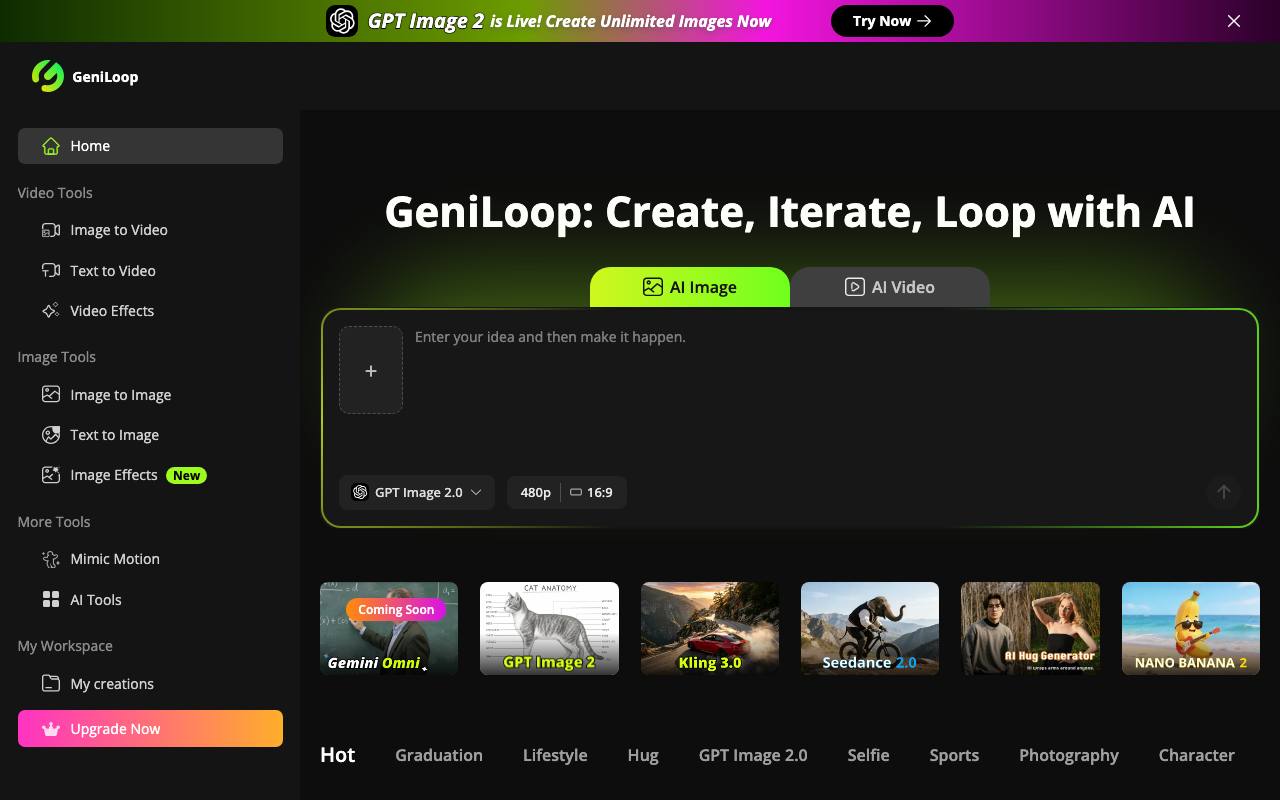Expand the GPT Image 2.0 model dropdown
Viewport: 1280px width, 800px height.
click(x=417, y=492)
